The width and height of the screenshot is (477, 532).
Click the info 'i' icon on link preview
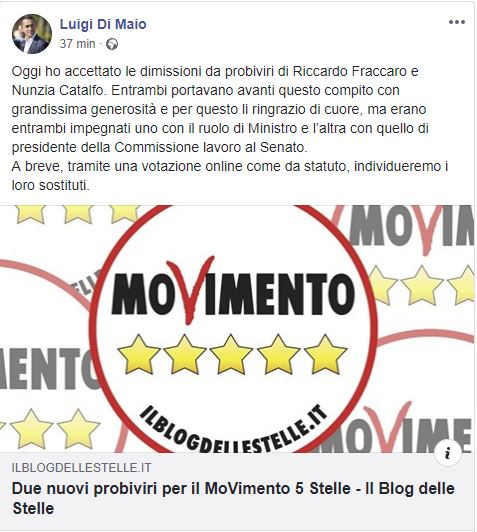[x=448, y=453]
